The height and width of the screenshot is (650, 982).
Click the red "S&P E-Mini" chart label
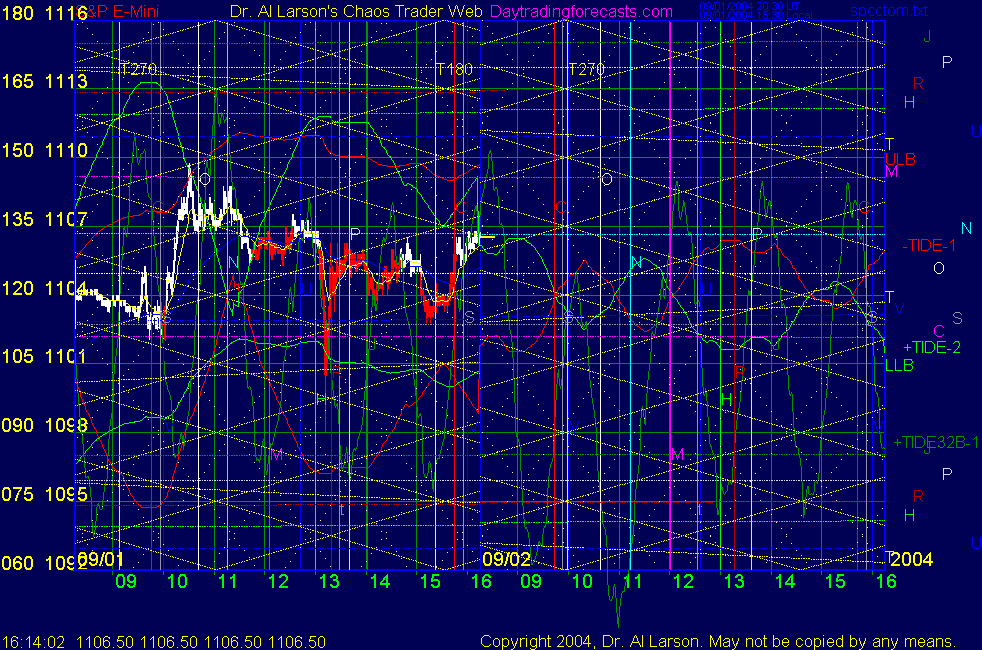pyautogui.click(x=119, y=11)
